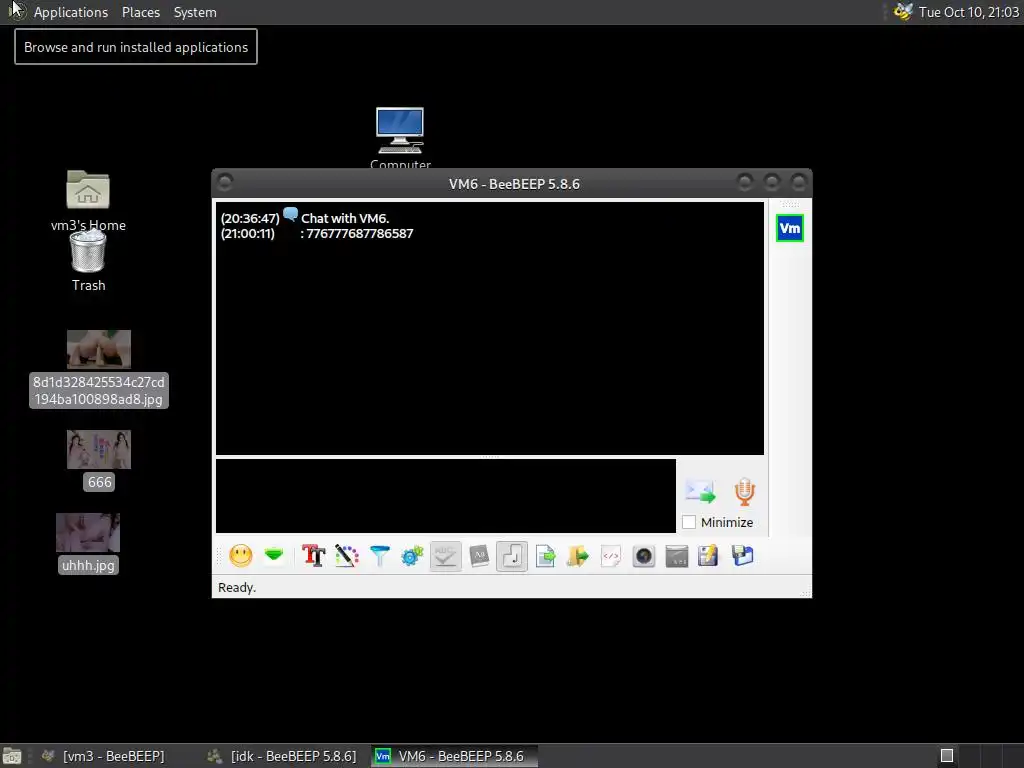Click the message input text area
Image resolution: width=1024 pixels, height=768 pixels.
click(x=445, y=496)
